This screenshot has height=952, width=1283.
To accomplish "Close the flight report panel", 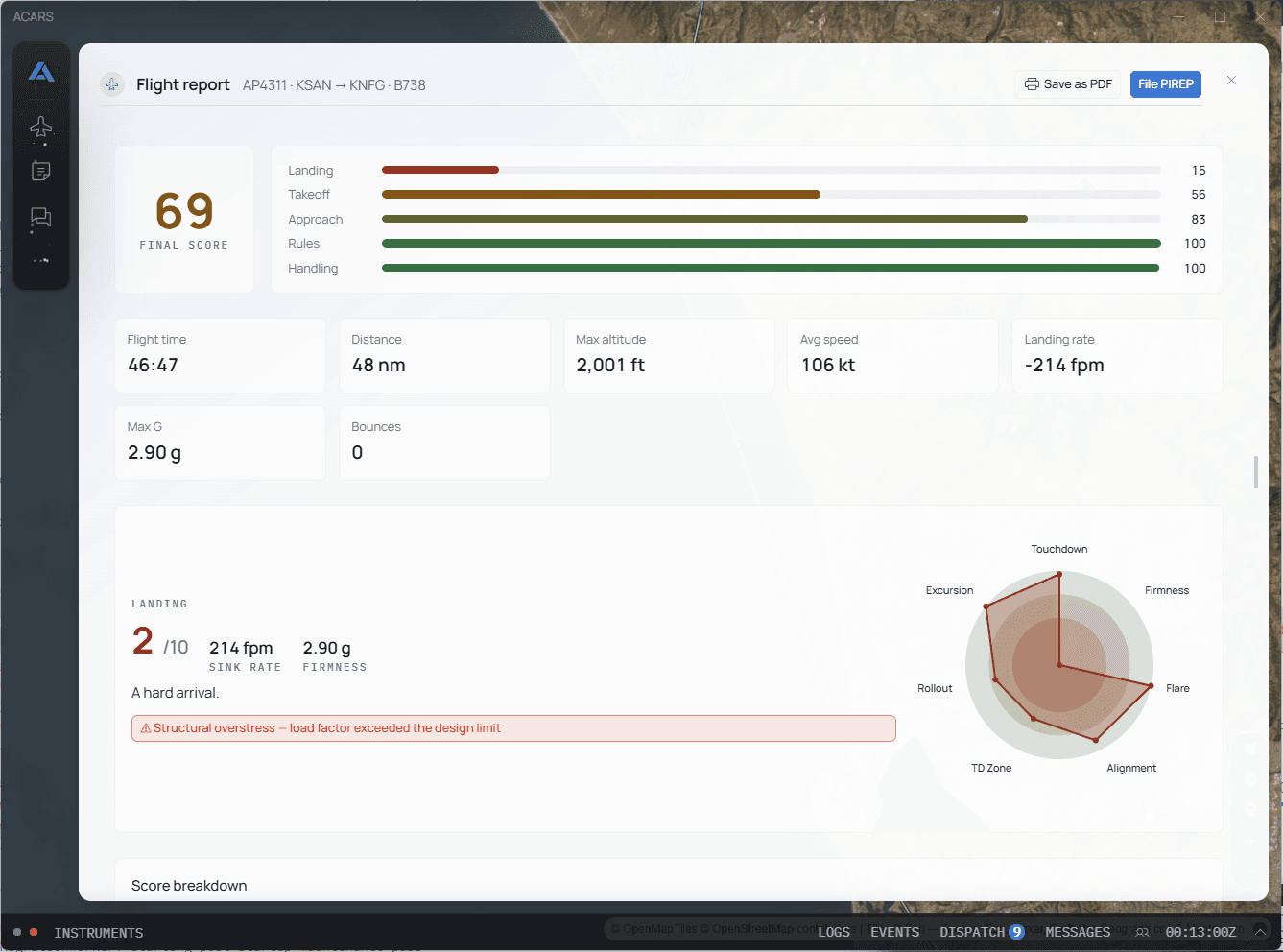I will [x=1231, y=81].
